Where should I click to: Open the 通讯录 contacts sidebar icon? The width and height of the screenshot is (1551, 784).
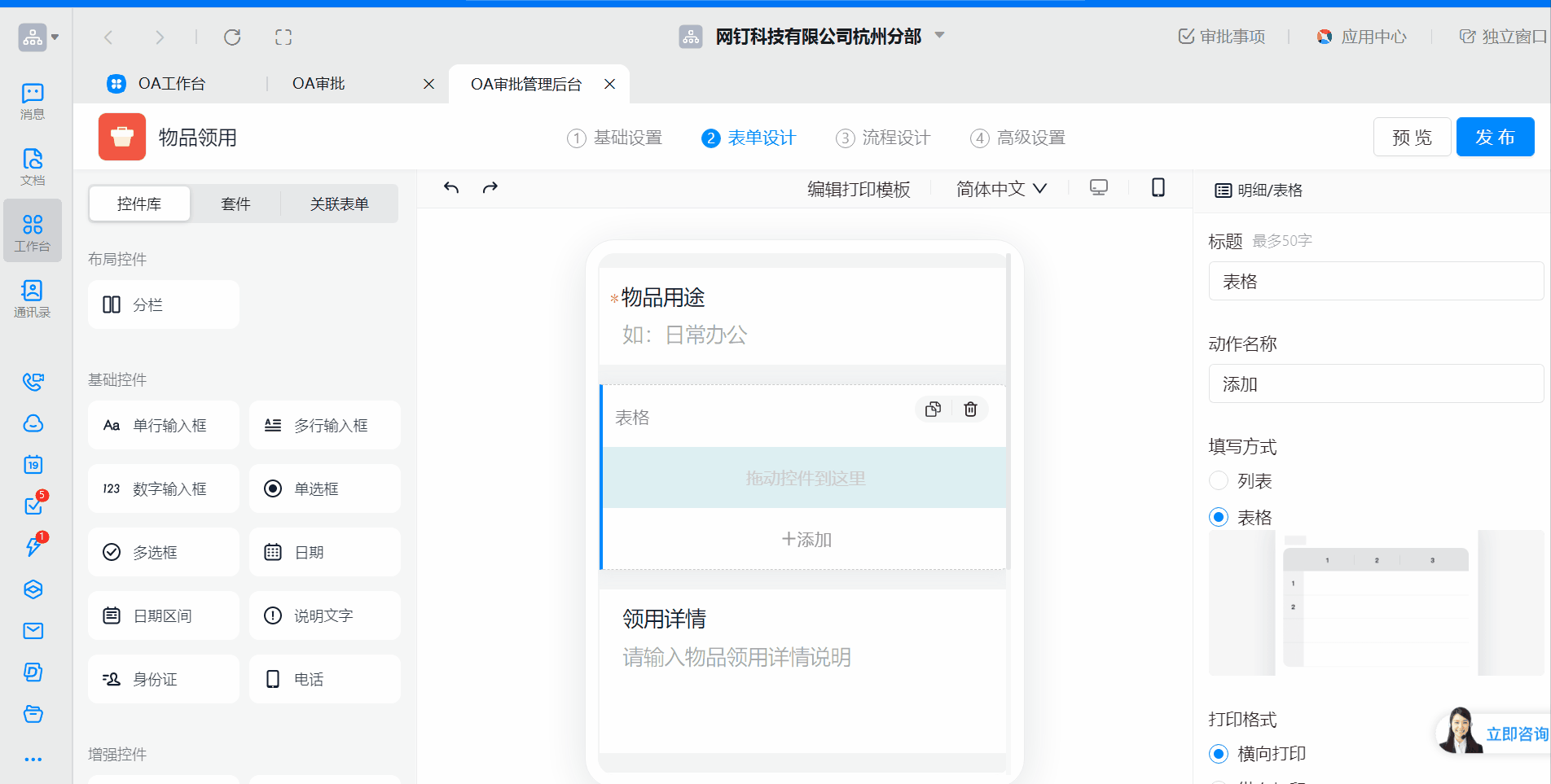pyautogui.click(x=33, y=299)
